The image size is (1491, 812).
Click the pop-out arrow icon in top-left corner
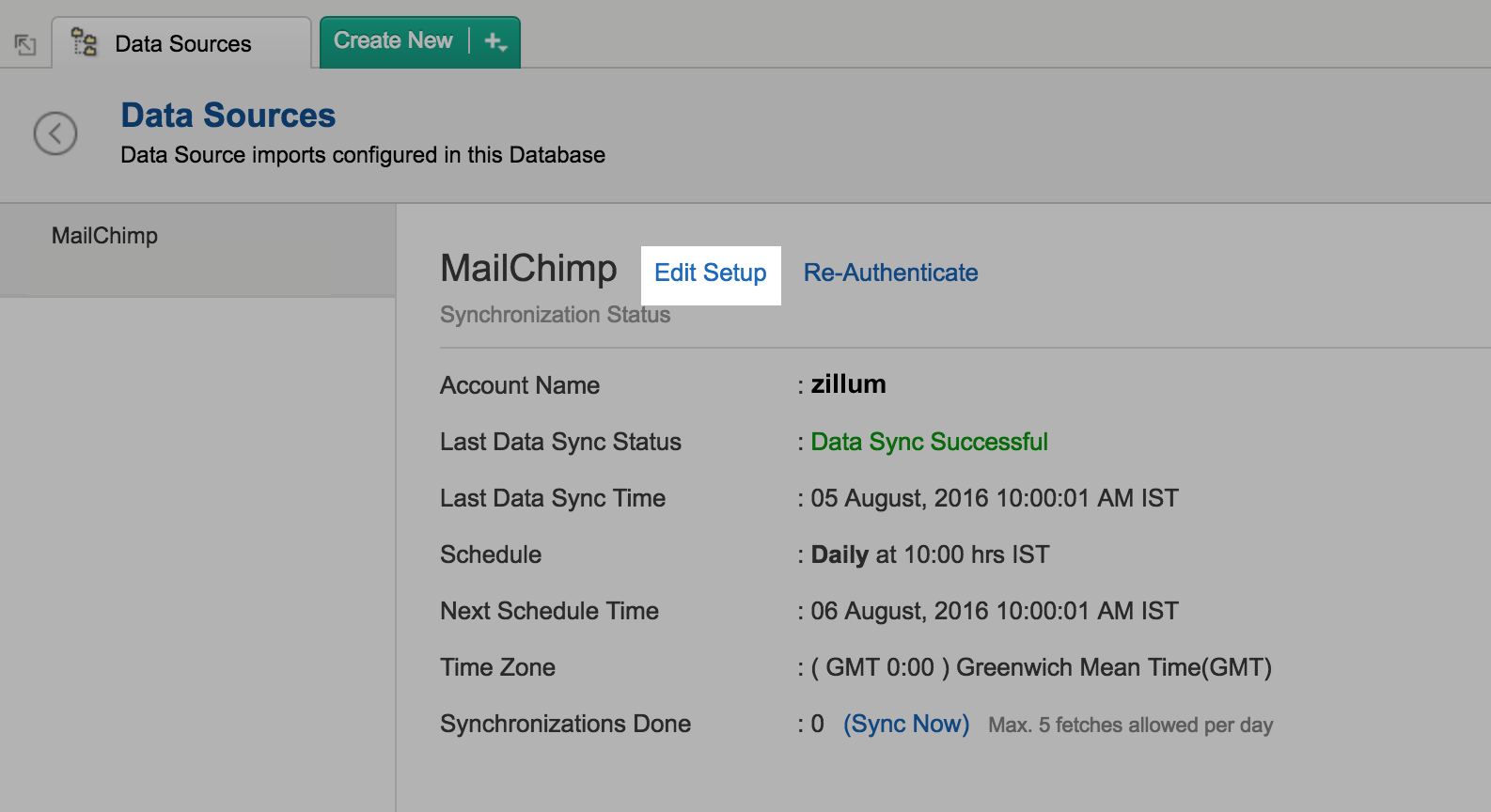coord(25,44)
